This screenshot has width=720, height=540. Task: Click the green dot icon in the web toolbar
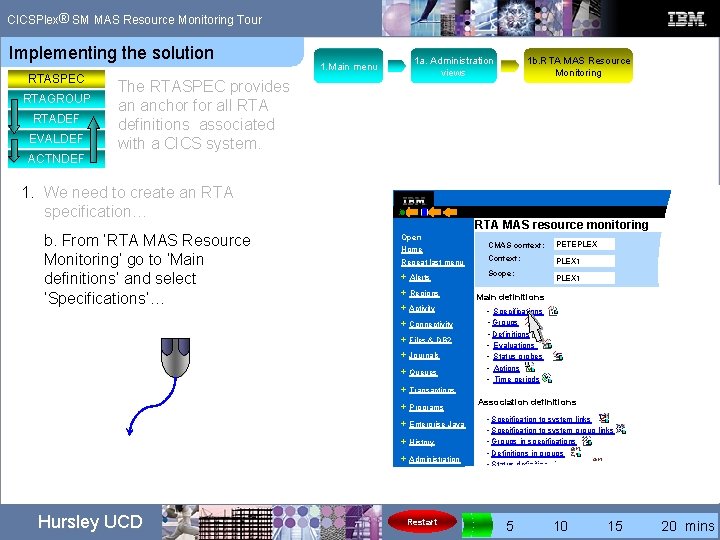coord(402,213)
